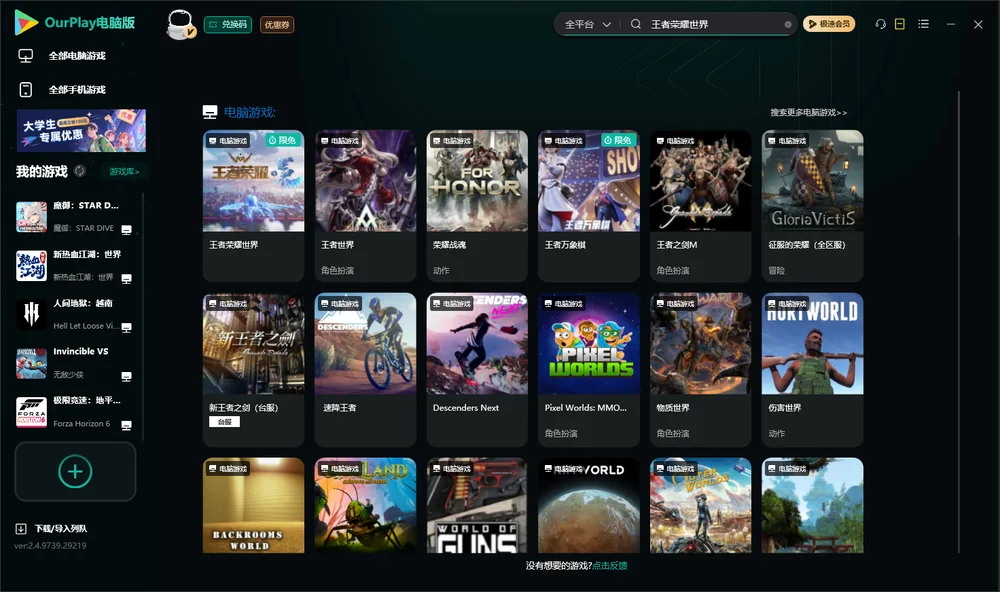Click PC platform icon beside Invincible VS
The width and height of the screenshot is (1000, 592).
coord(126,376)
